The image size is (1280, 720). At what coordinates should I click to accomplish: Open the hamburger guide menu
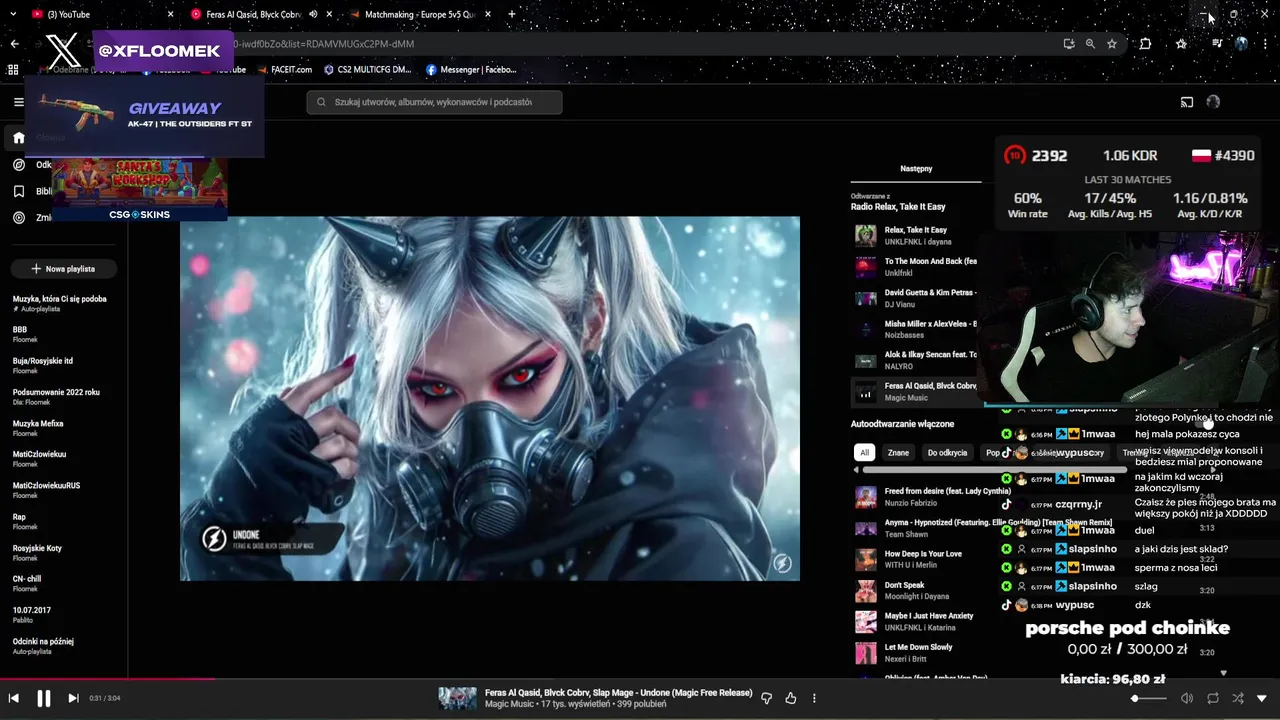(x=18, y=102)
